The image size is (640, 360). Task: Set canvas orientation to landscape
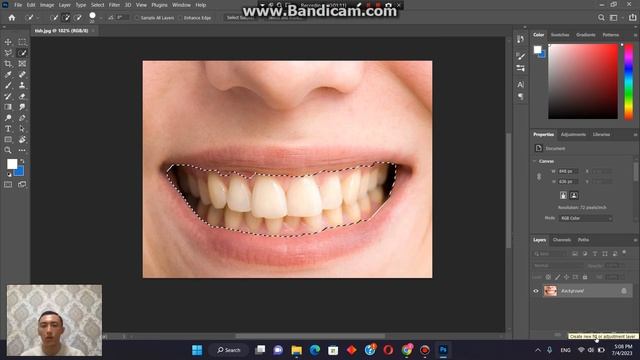pos(574,195)
